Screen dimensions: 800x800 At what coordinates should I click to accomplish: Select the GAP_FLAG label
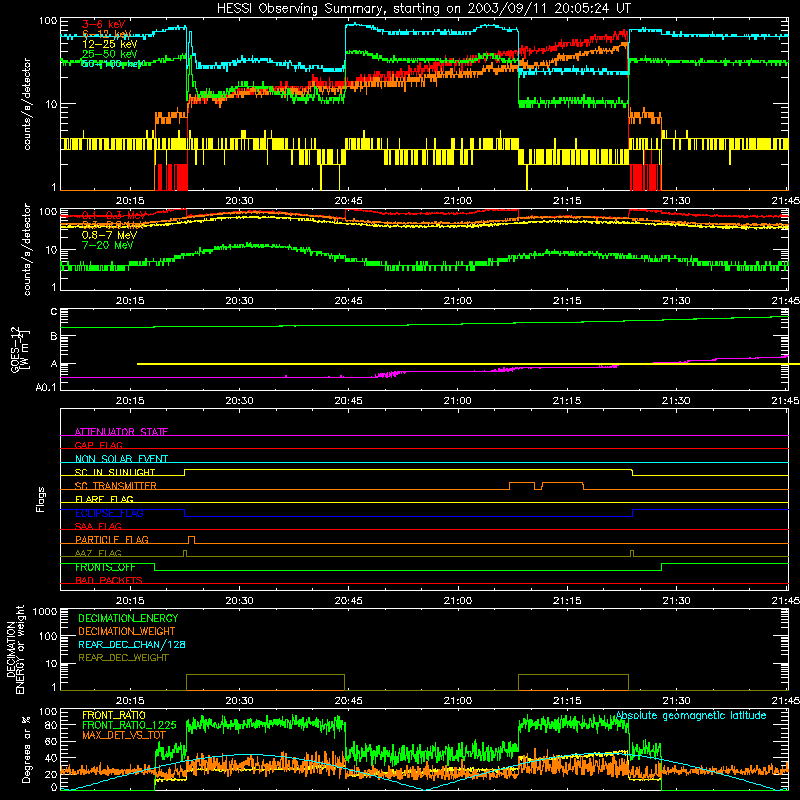[98, 445]
